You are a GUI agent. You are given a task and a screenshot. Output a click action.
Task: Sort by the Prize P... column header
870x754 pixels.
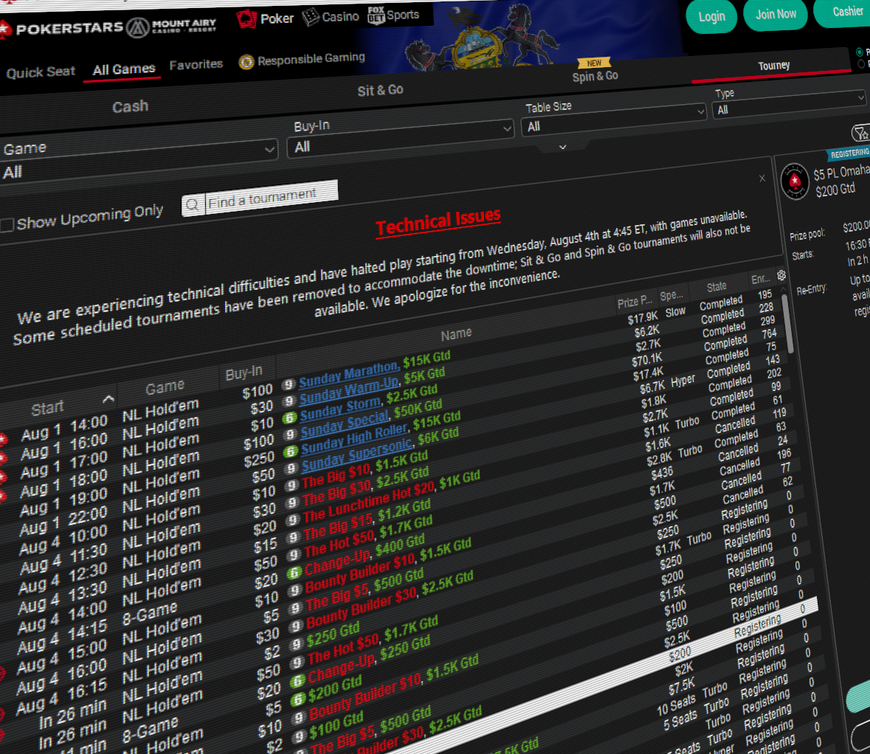click(x=635, y=302)
